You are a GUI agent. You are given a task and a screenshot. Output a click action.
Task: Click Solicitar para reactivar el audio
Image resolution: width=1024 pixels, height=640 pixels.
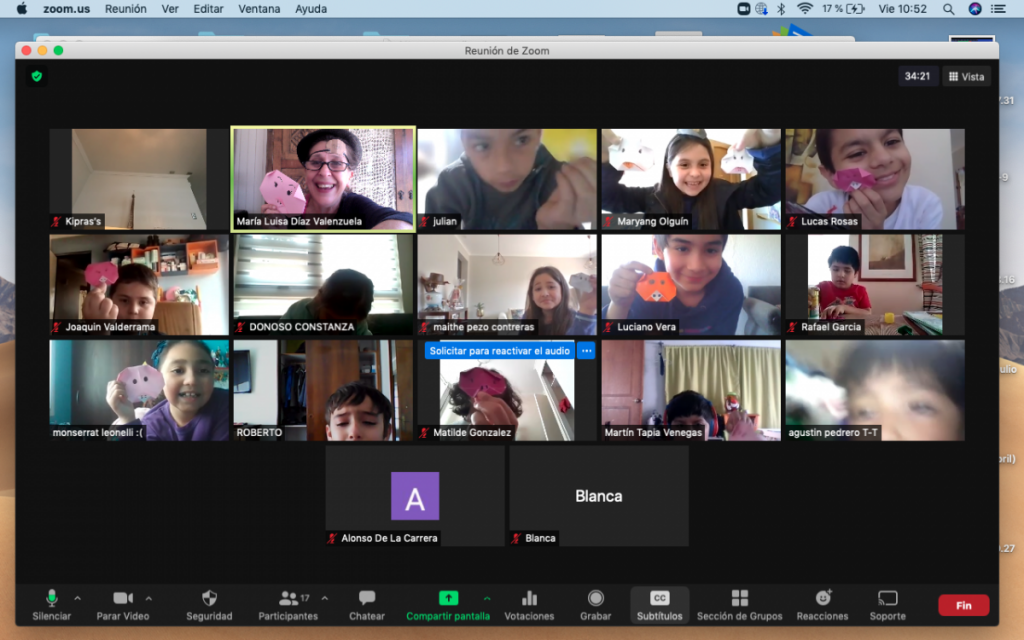(x=499, y=351)
